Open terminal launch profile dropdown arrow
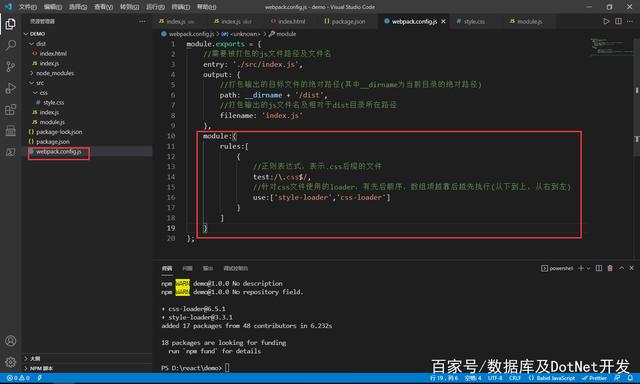Viewport: 640px width, 384px height. tap(588, 268)
